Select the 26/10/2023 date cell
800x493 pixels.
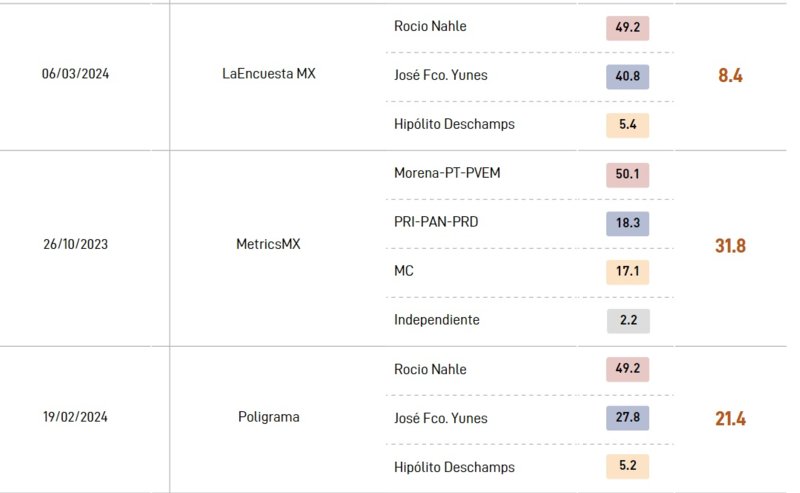[x=76, y=244]
